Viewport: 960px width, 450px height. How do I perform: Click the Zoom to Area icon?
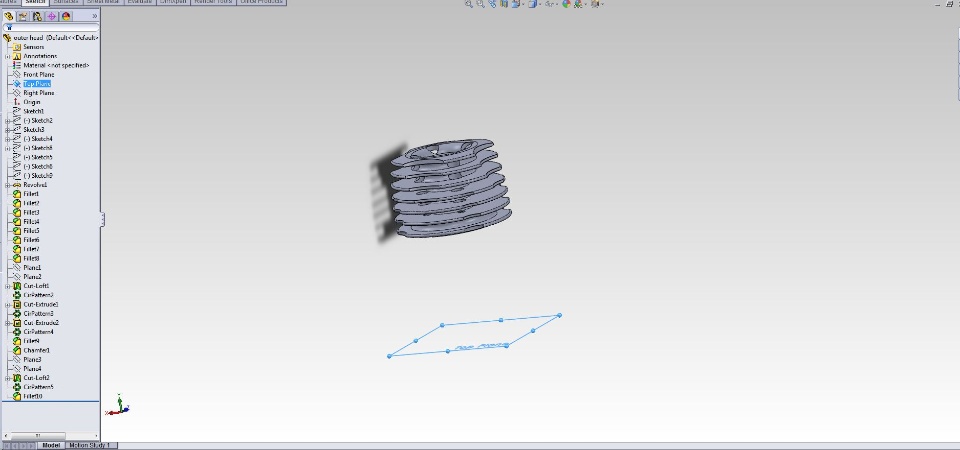[481, 4]
